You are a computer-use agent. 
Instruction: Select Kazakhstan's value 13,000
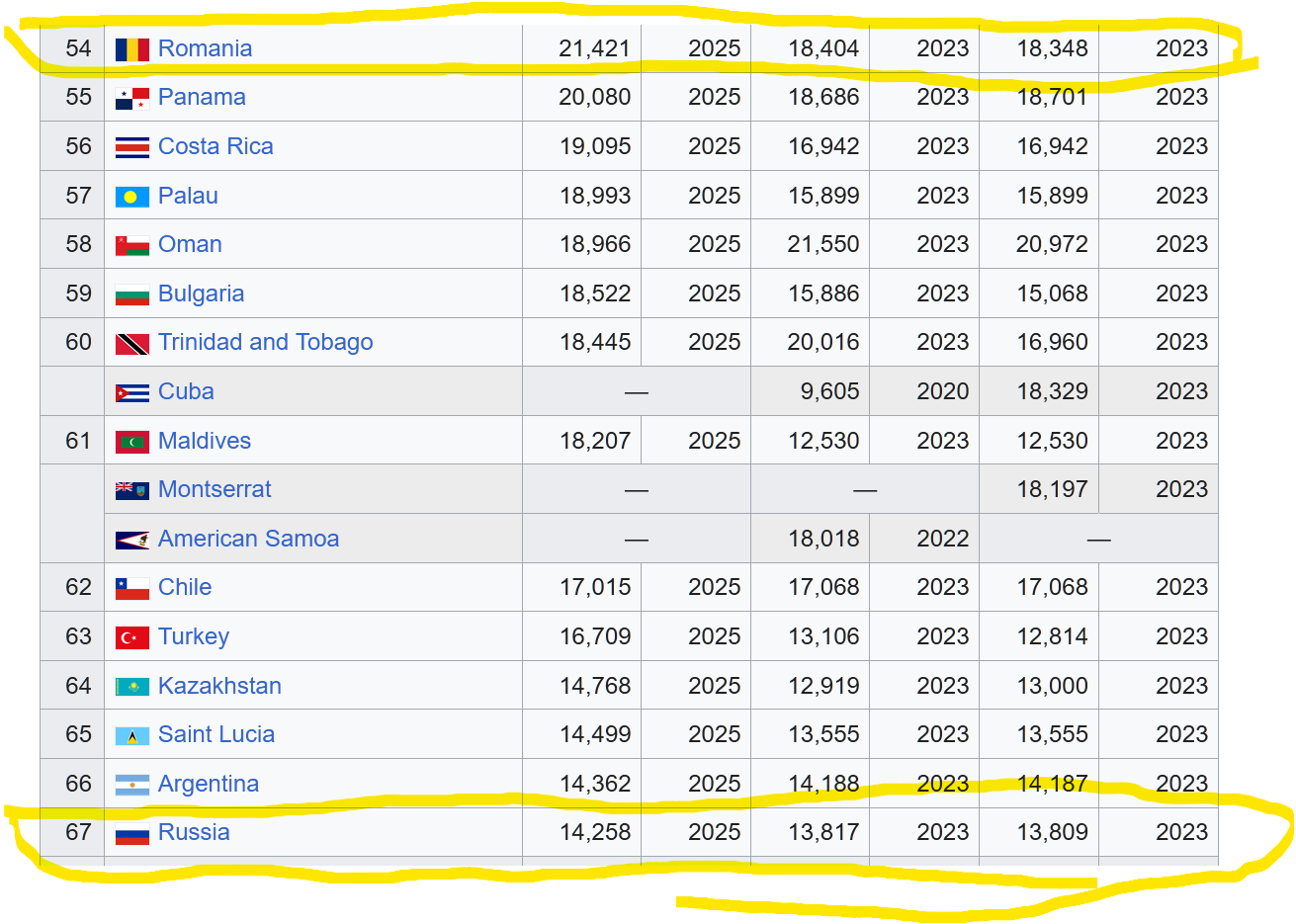coord(1052,686)
